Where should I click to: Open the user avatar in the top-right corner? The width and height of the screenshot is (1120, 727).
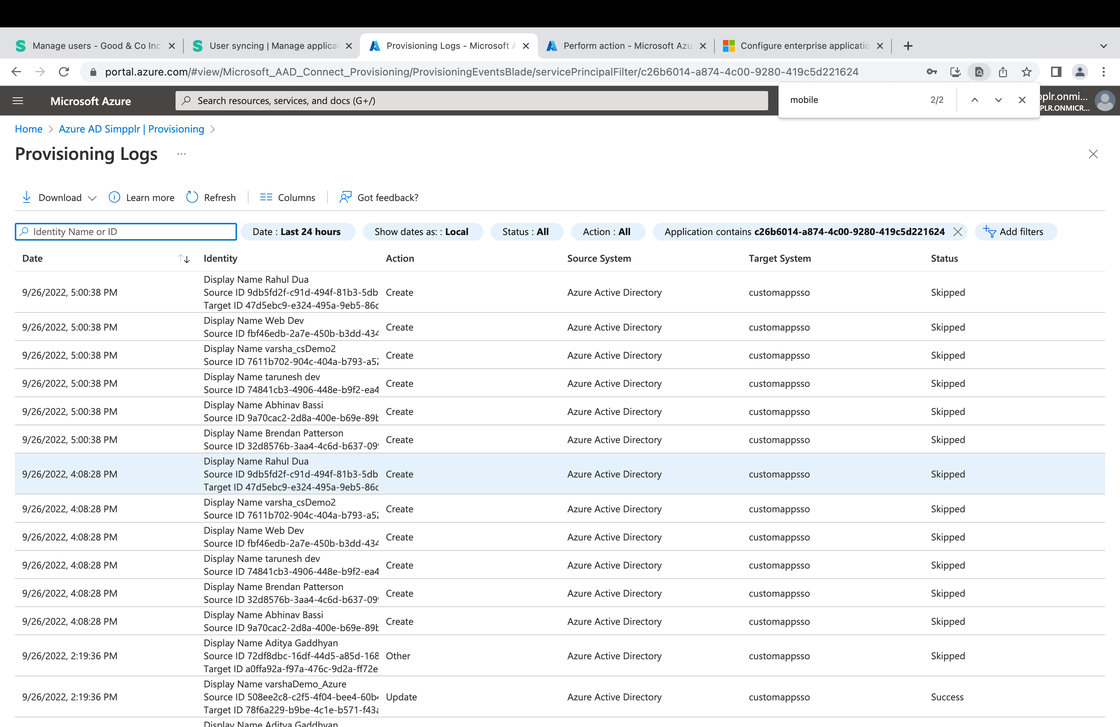pyautogui.click(x=1104, y=100)
